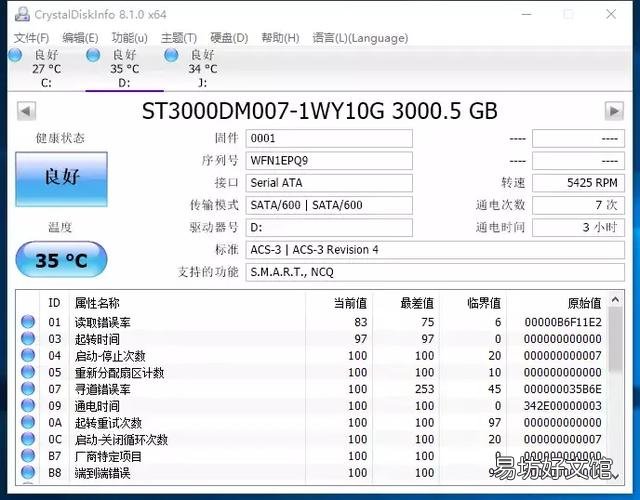
Task: Click the power on count field 7 次
Action: (578, 205)
